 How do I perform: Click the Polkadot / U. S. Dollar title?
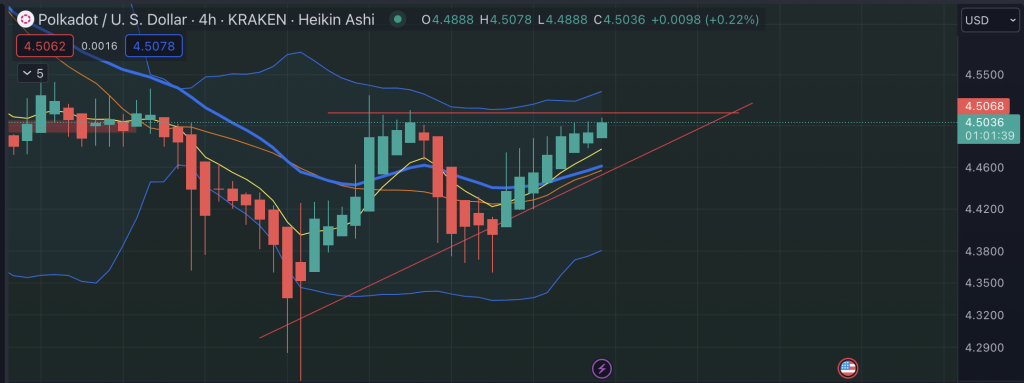[112, 20]
